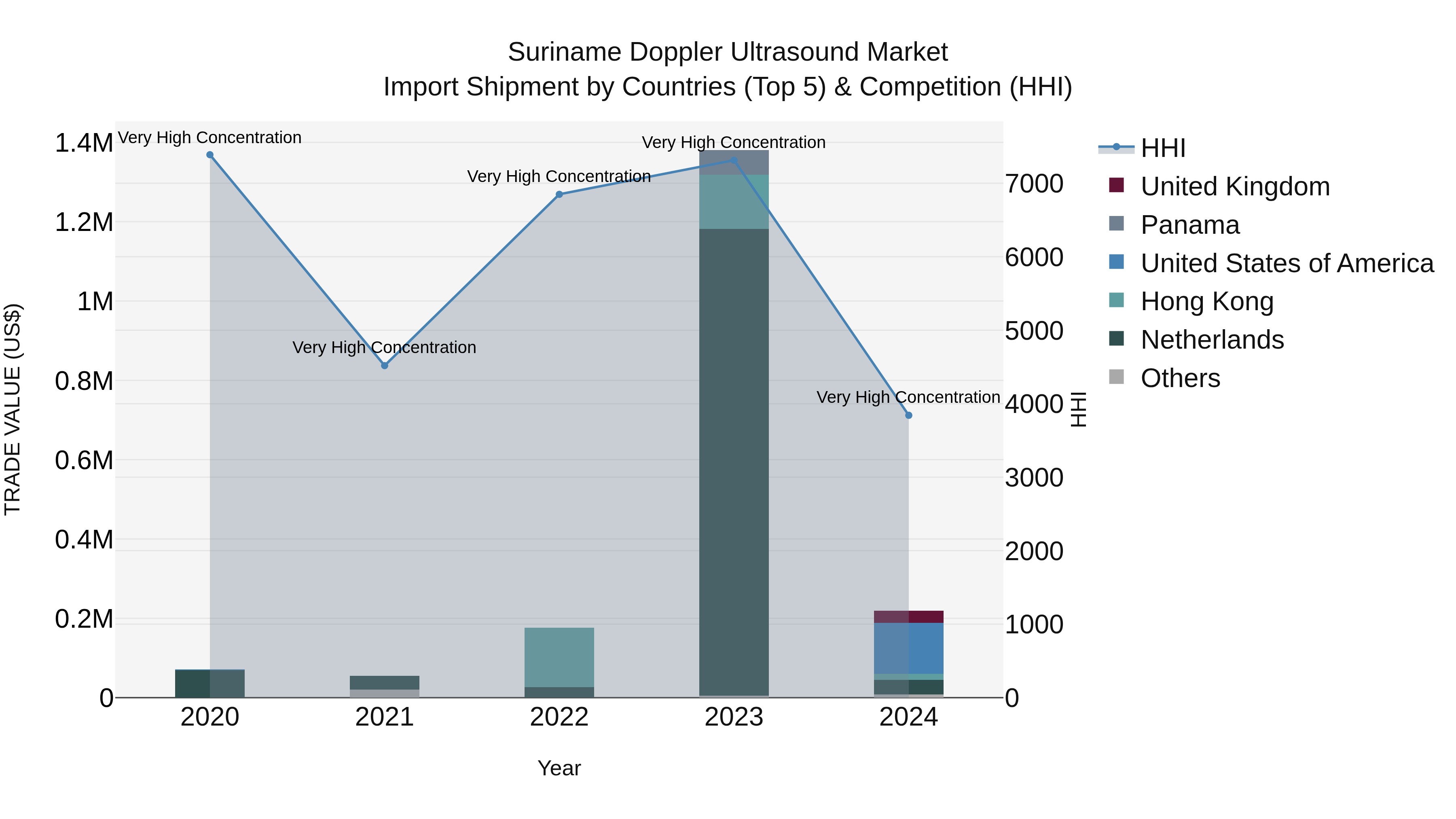Viewport: 1456px width, 819px height.
Task: Click the HHI line marker icon in legend
Action: [1116, 148]
